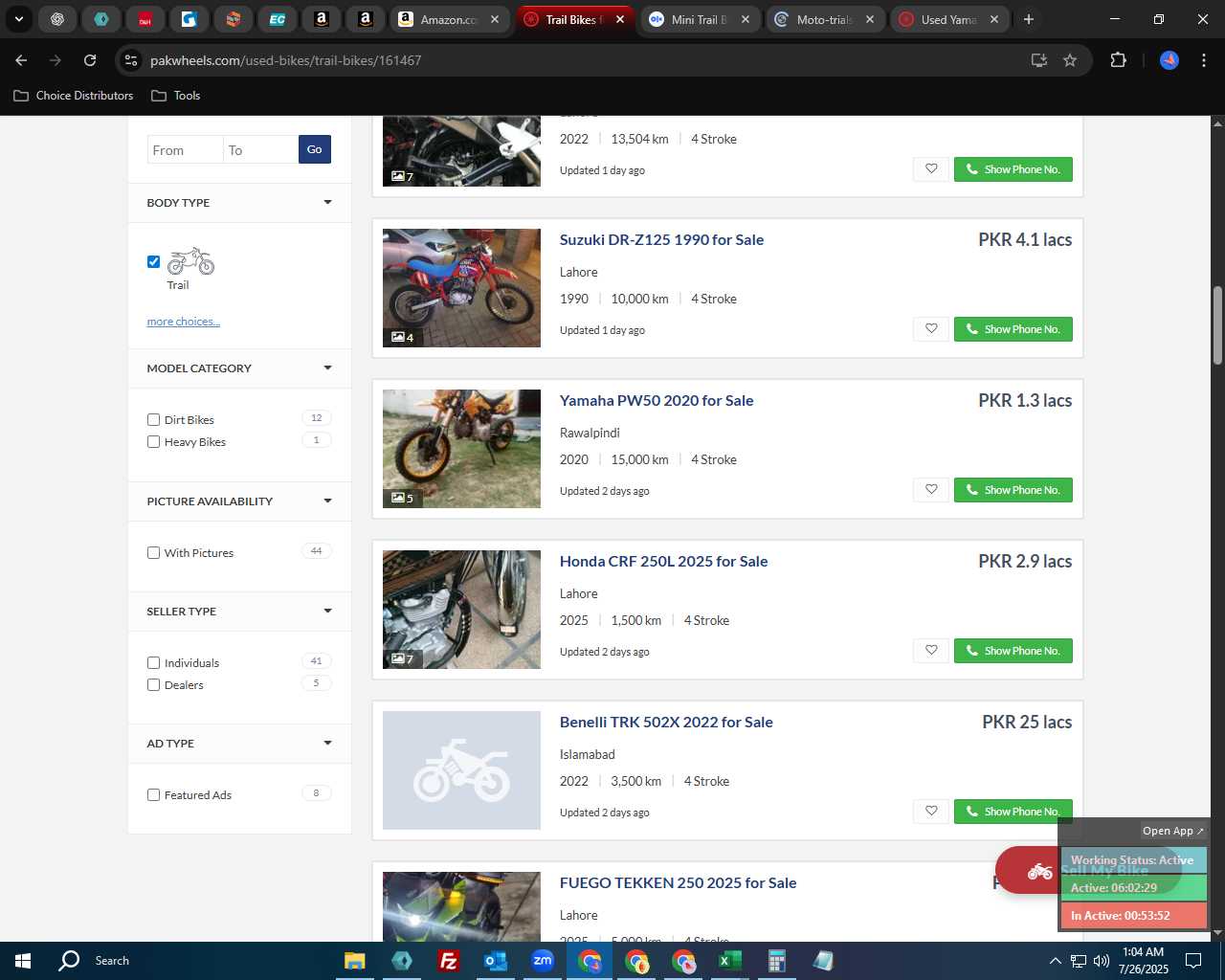Screen dimensions: 1225x980
Task: View site information icon beside the URL
Action: click(x=131, y=60)
